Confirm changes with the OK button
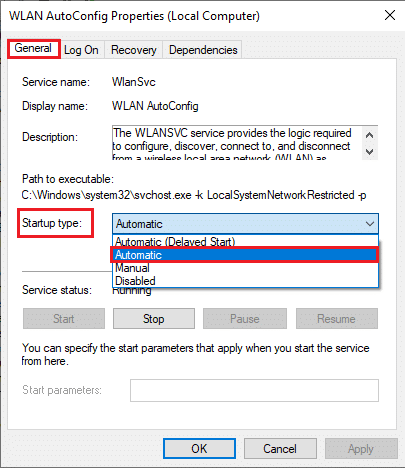The image size is (405, 468). (199, 449)
